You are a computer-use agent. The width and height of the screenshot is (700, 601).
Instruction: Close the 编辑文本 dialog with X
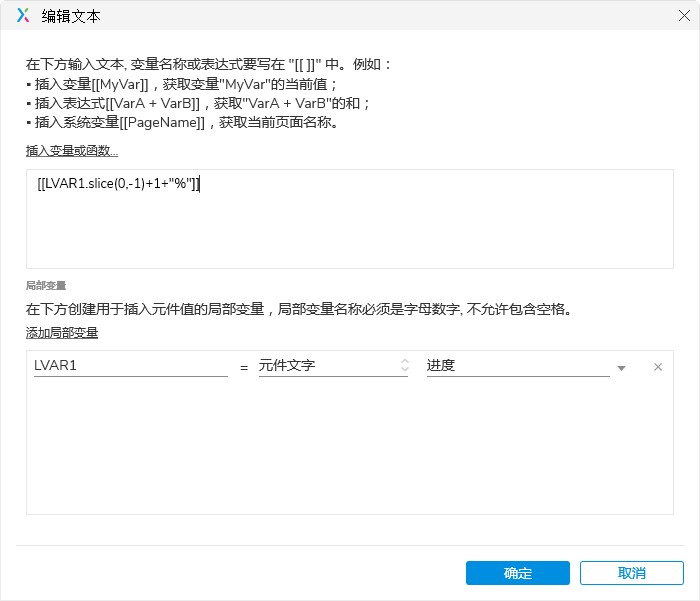(684, 16)
